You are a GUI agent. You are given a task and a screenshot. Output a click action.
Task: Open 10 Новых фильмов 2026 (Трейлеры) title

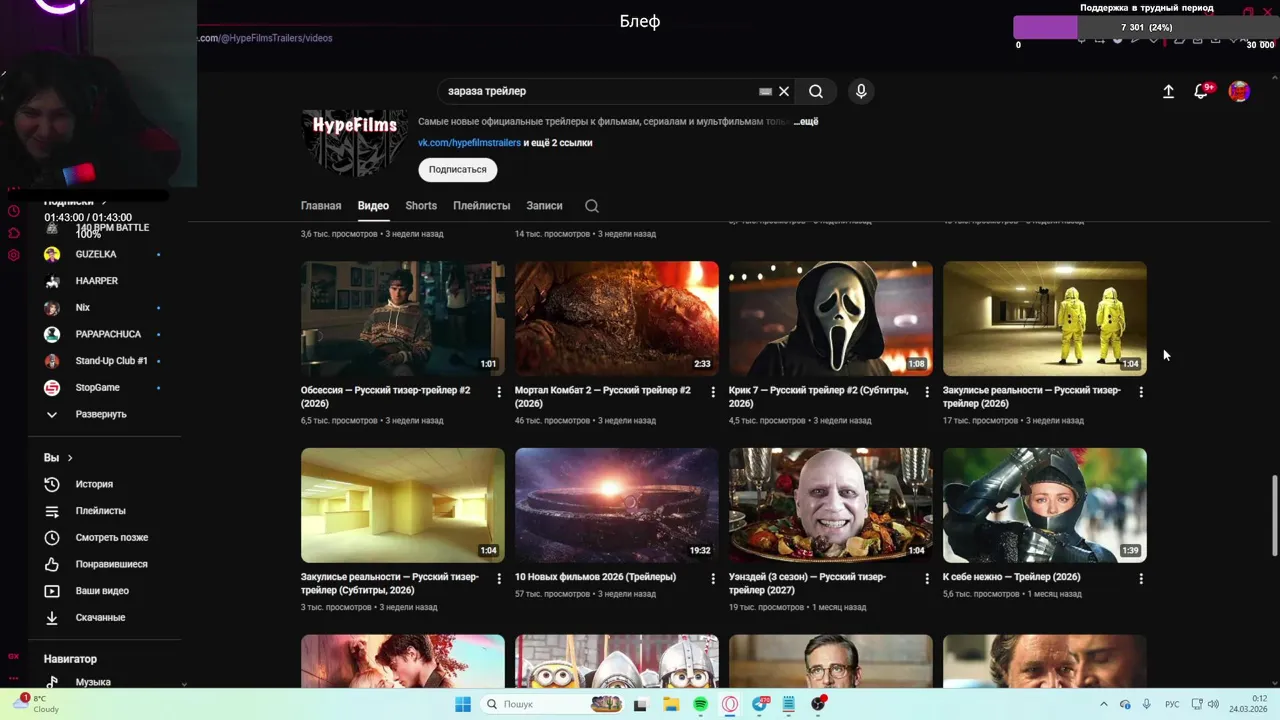[595, 577]
